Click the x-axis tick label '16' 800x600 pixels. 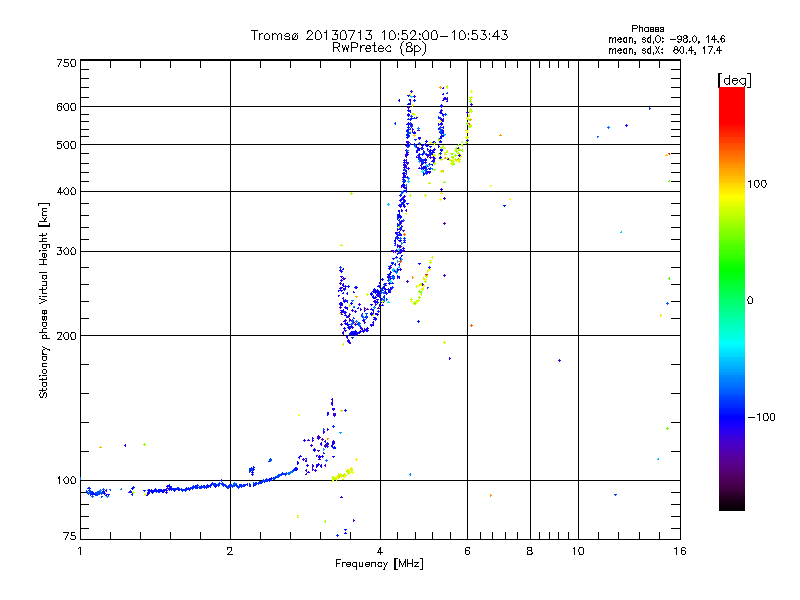coord(680,551)
